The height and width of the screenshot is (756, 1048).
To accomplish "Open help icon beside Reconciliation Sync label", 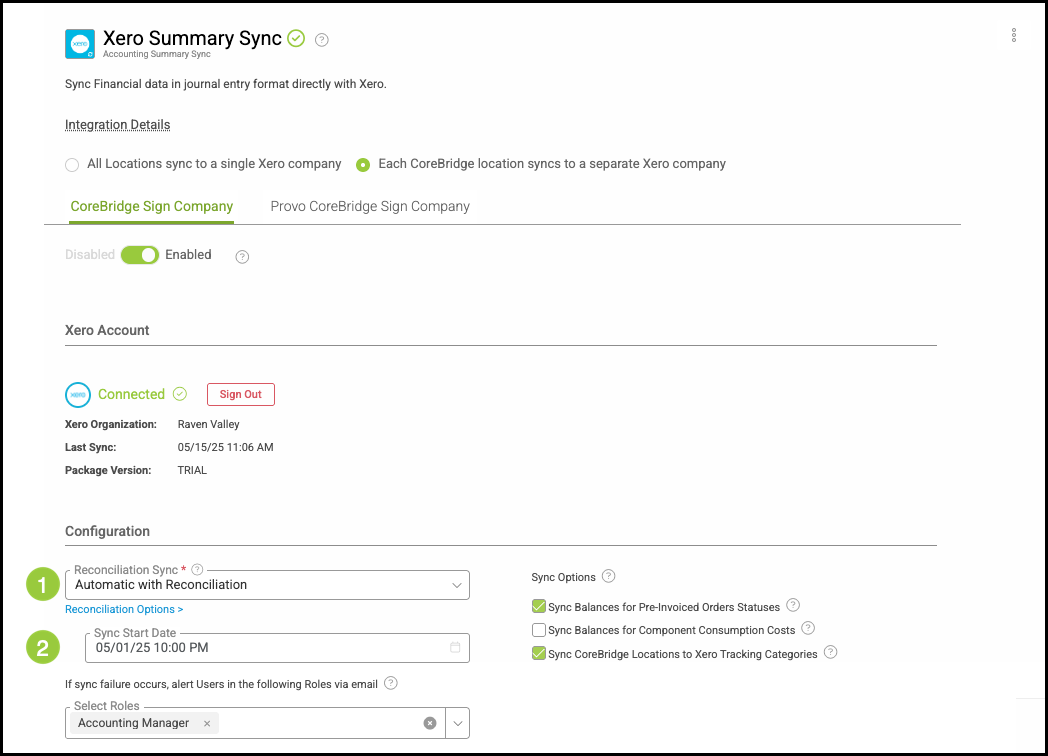I will 197,570.
